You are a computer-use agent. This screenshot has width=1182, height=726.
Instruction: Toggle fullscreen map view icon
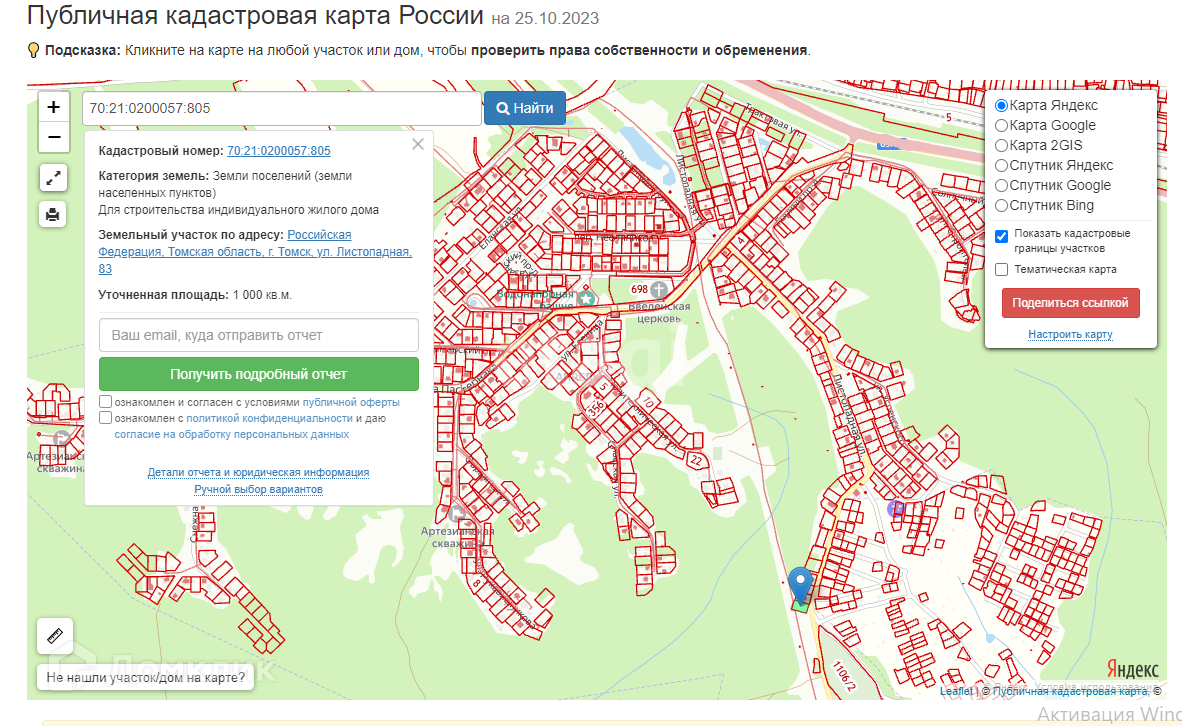54,179
